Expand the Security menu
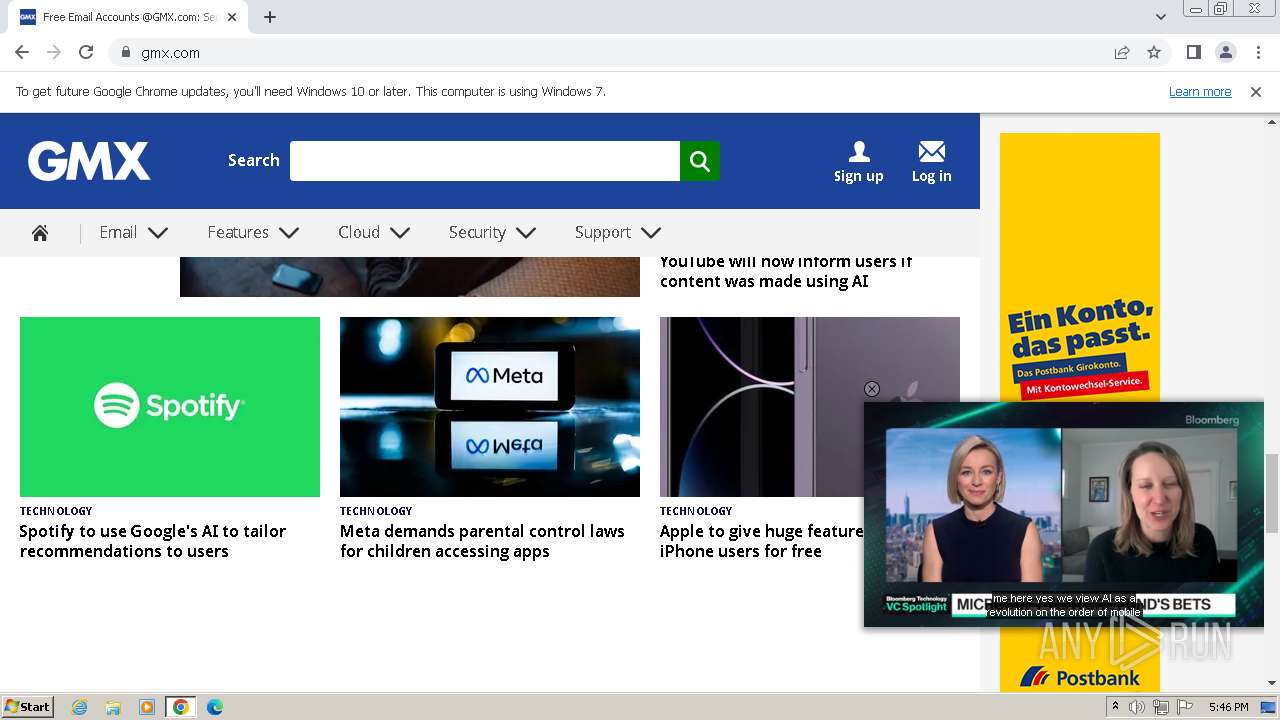1280x720 pixels. [x=492, y=233]
